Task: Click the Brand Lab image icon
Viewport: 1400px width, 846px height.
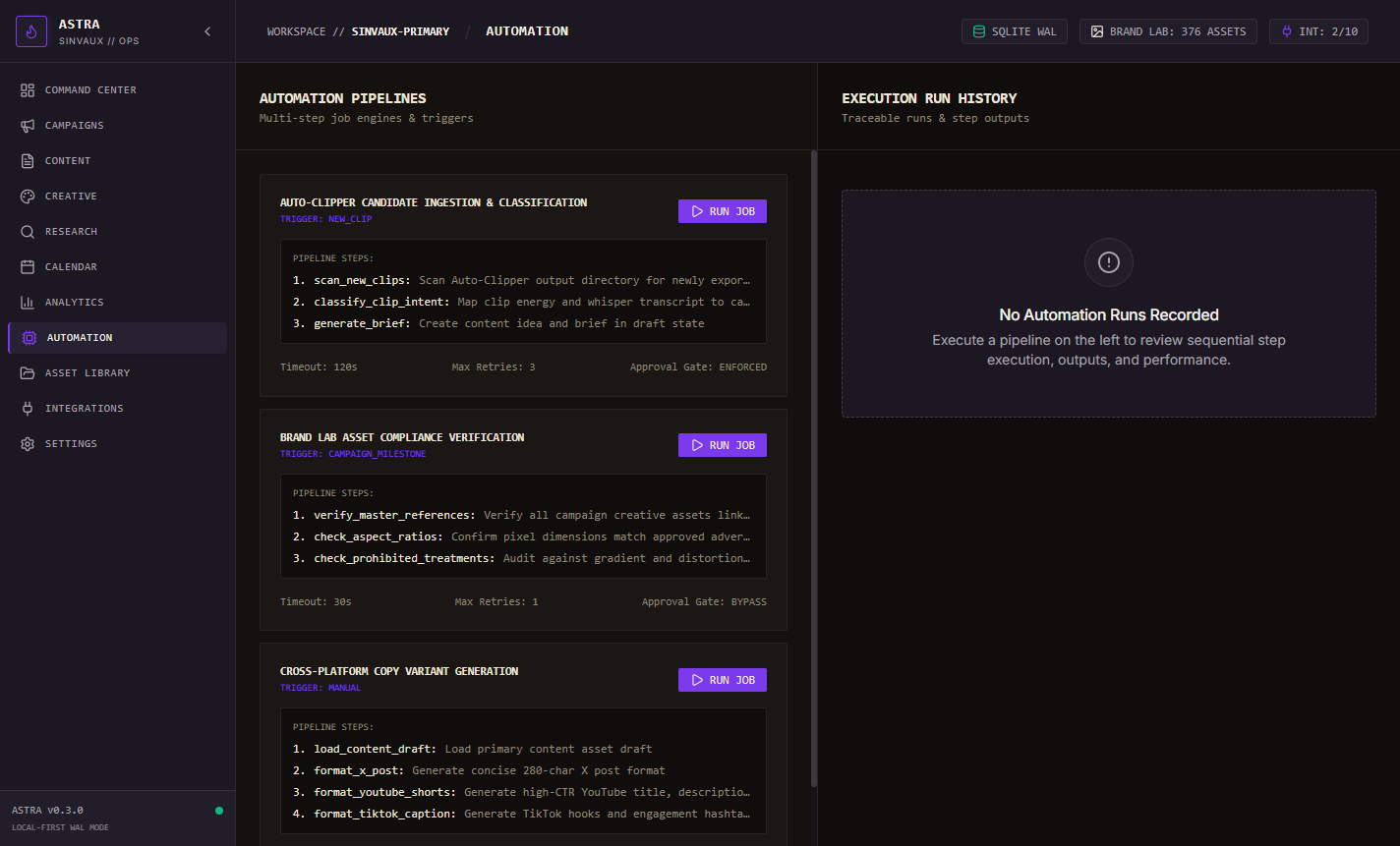Action: (x=1097, y=31)
